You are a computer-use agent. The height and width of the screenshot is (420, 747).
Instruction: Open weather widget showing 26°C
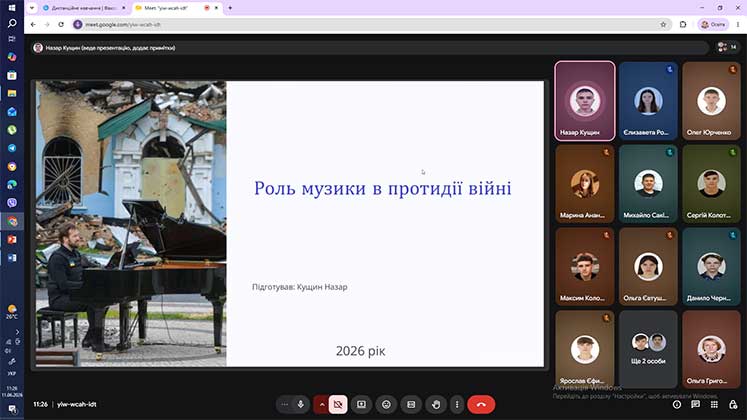(12, 312)
